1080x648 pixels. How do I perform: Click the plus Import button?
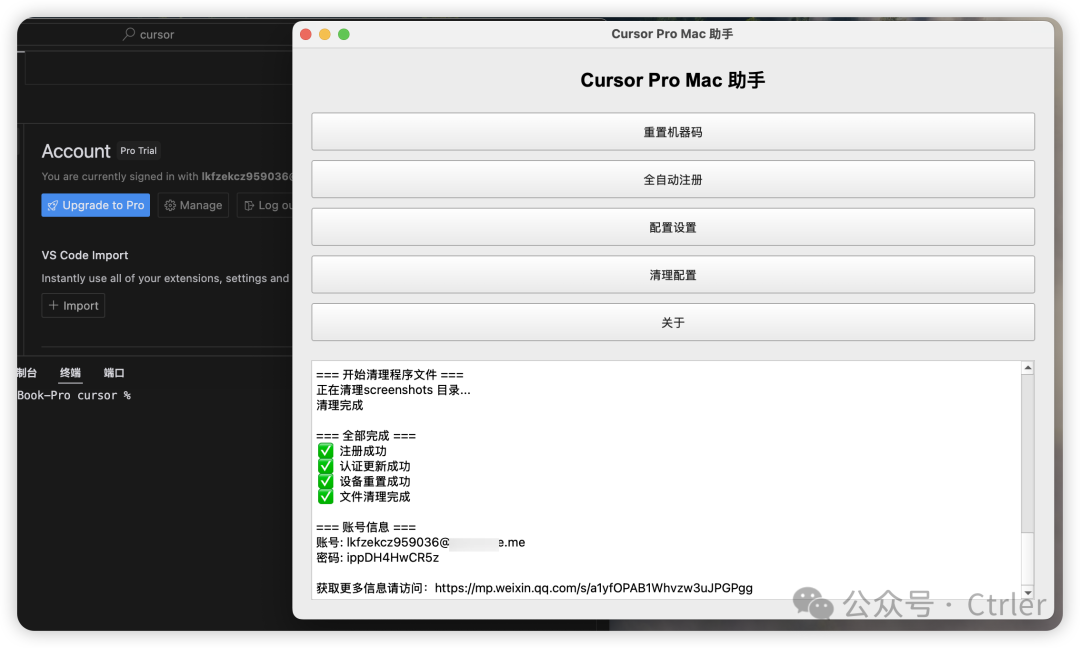[x=73, y=306]
